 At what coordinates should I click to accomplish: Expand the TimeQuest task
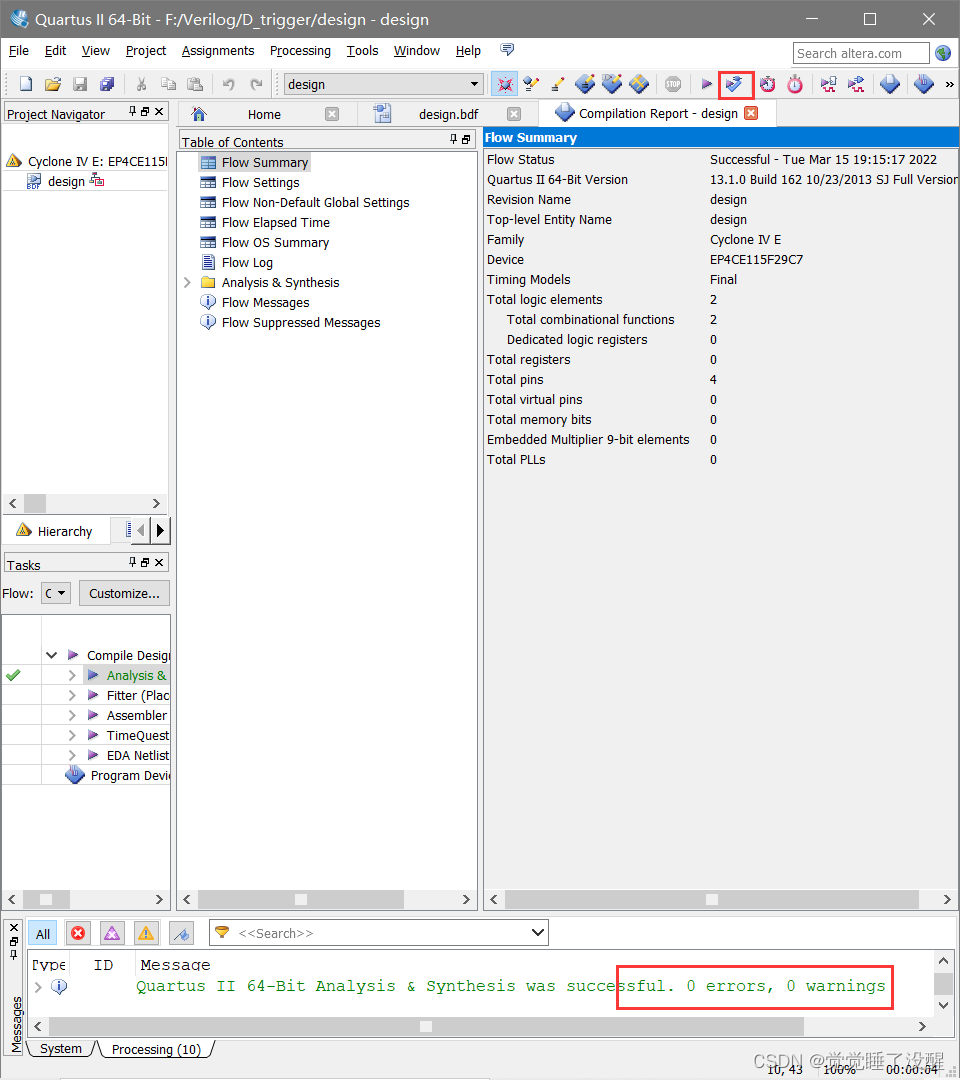(72, 736)
